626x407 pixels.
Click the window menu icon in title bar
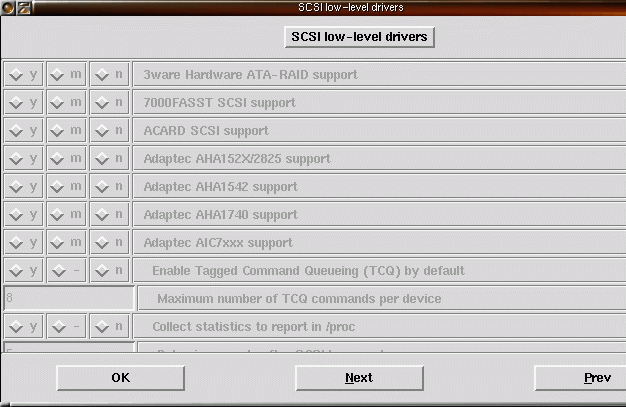tap(8, 7)
